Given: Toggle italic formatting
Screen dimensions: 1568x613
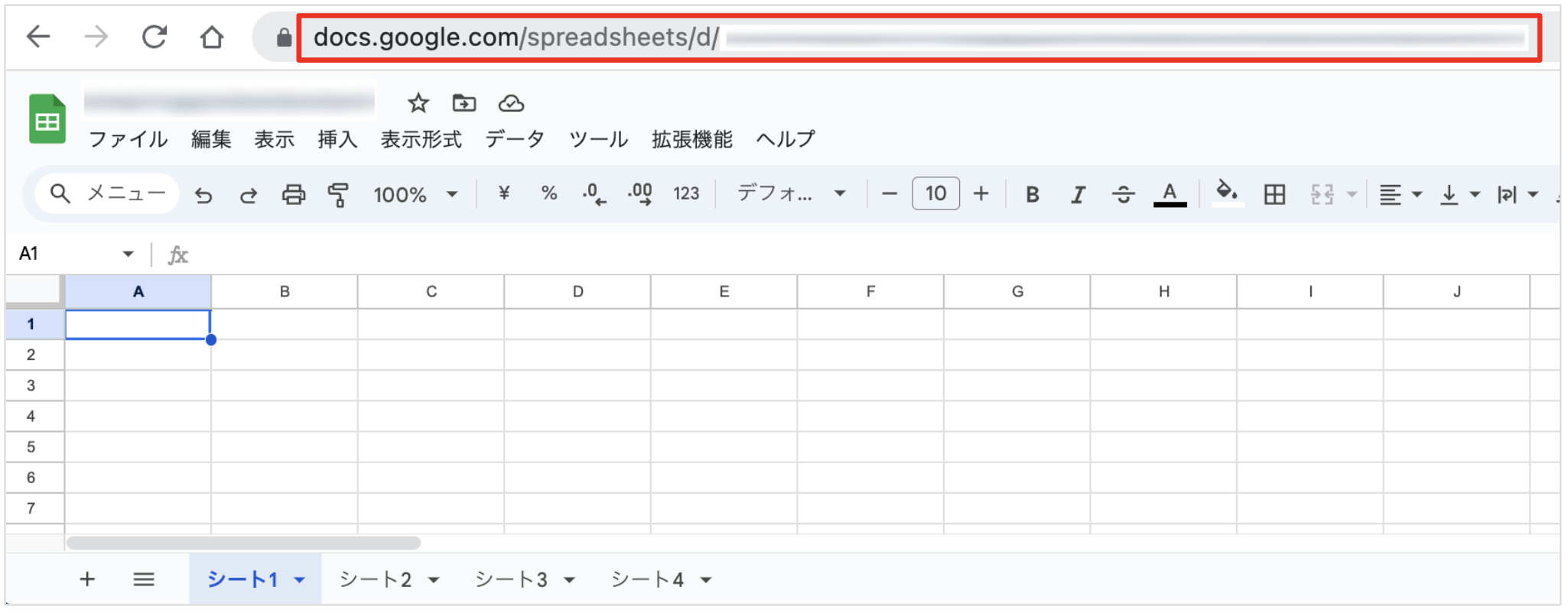Looking at the screenshot, I should tap(1078, 195).
